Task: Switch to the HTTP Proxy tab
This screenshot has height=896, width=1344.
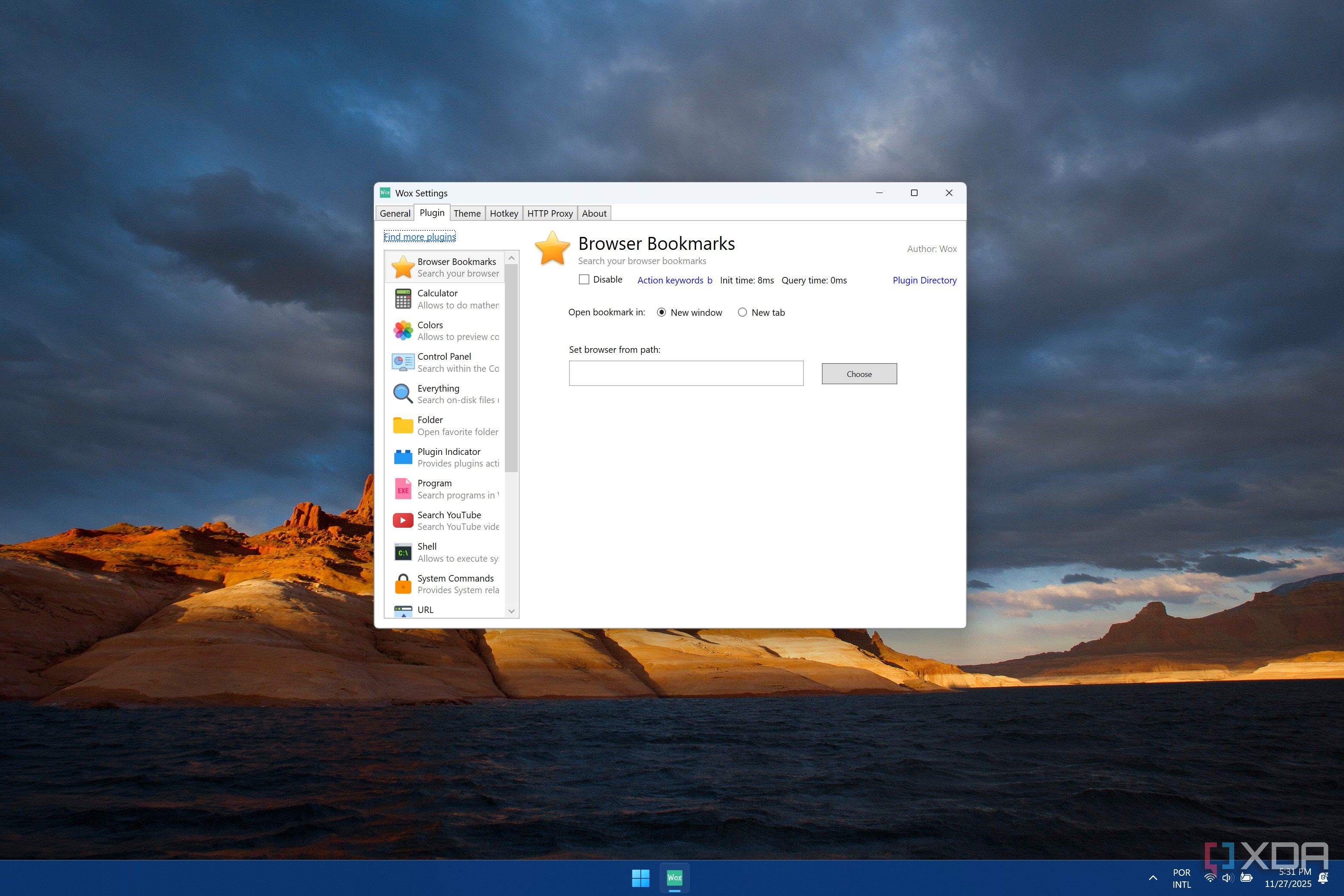Action: point(550,213)
